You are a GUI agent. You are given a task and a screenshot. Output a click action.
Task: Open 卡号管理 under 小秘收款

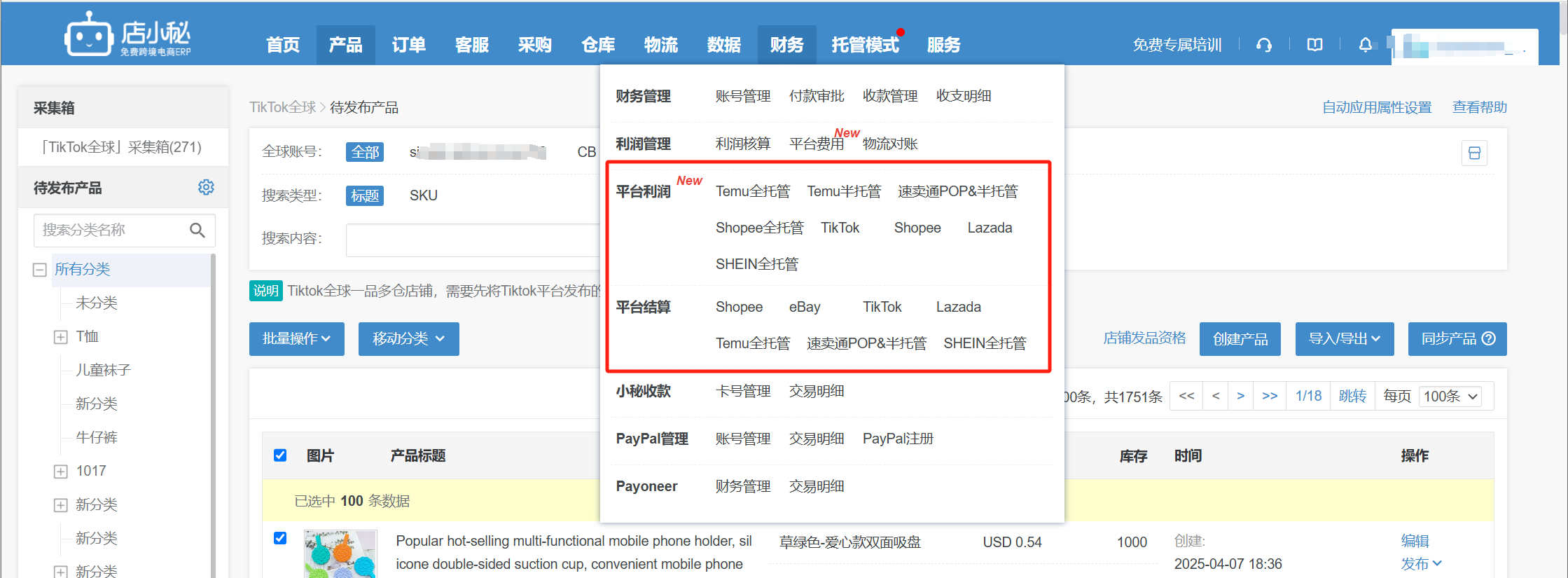click(x=743, y=391)
